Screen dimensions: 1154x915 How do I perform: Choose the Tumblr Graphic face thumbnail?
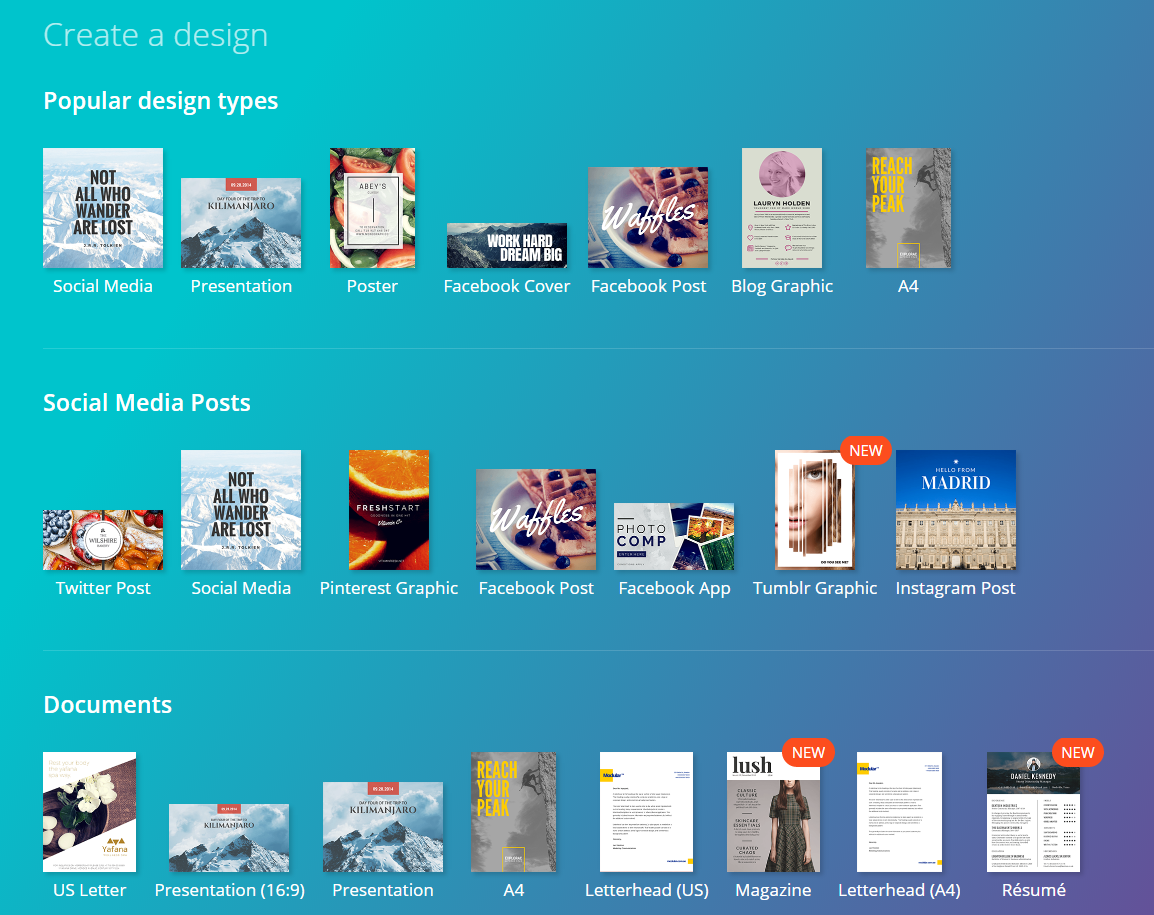point(814,510)
